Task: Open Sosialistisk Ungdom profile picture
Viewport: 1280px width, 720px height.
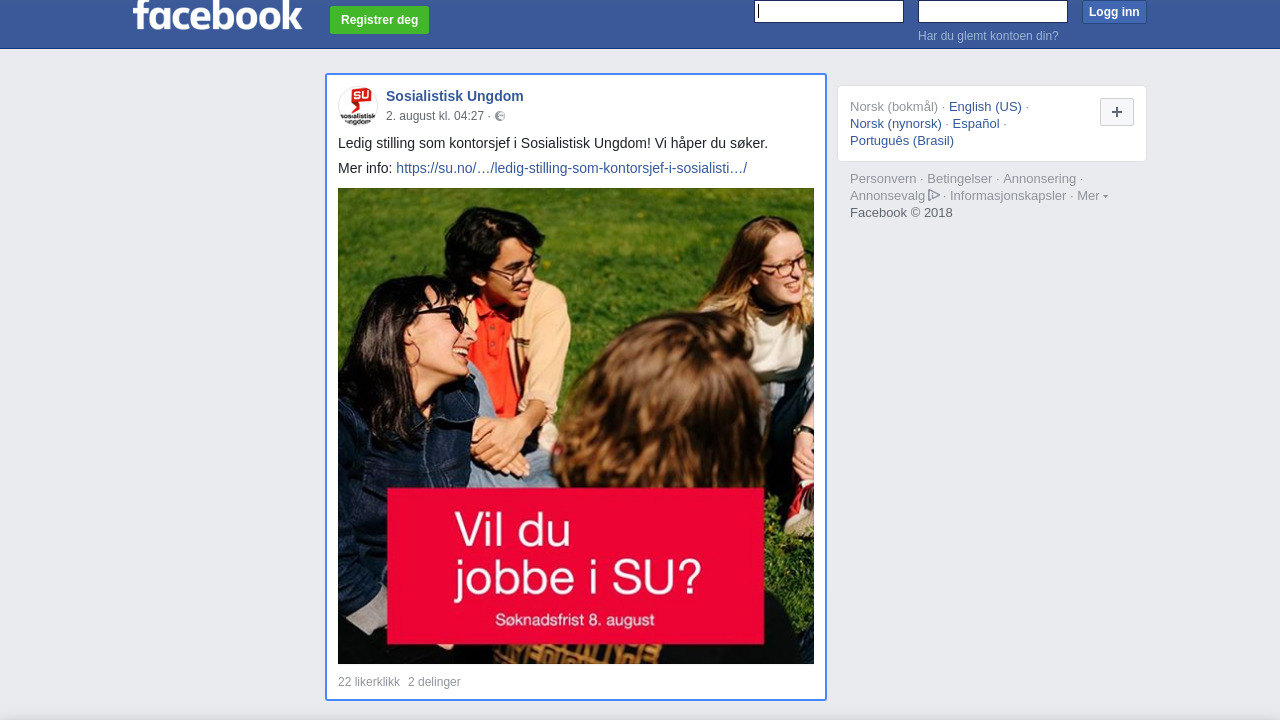Action: [358, 106]
